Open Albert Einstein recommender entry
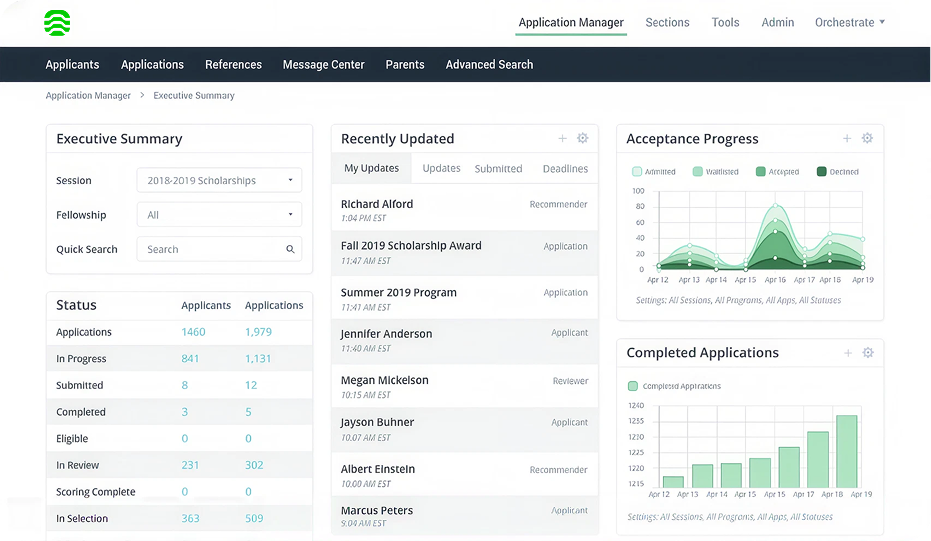The width and height of the screenshot is (931, 541). tap(464, 475)
